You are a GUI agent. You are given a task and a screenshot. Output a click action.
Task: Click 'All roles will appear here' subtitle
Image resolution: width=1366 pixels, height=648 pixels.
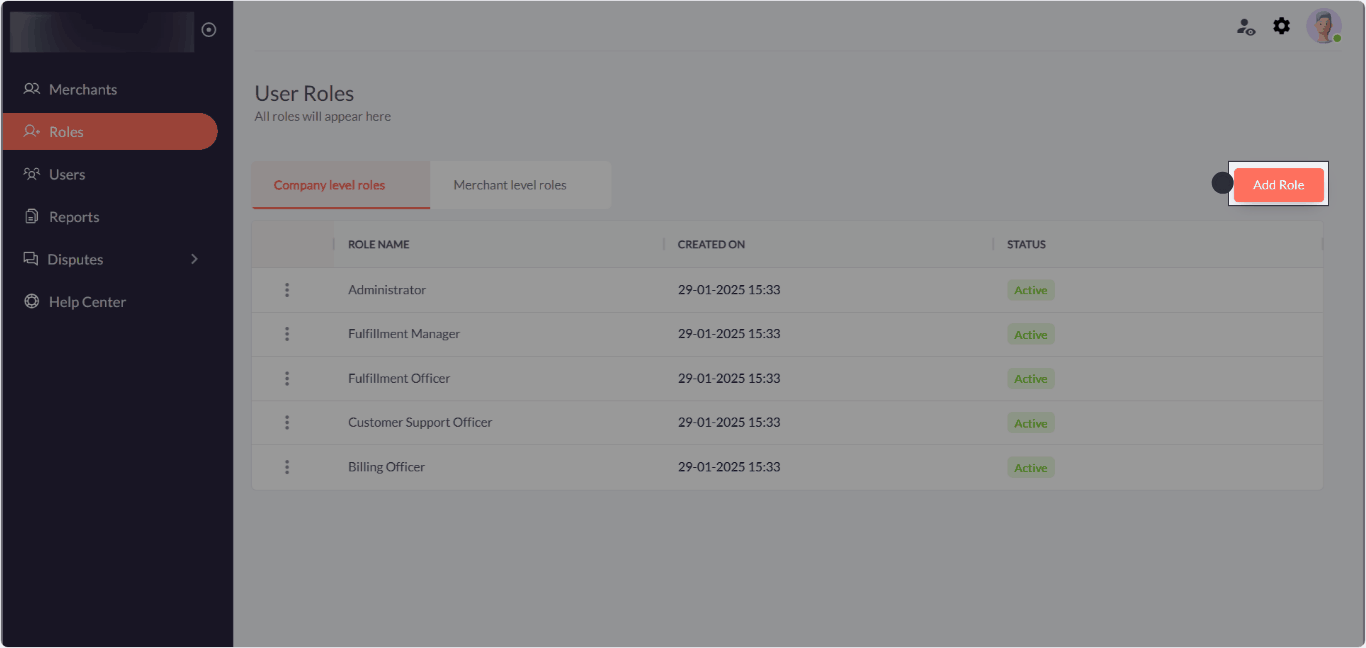tap(322, 116)
